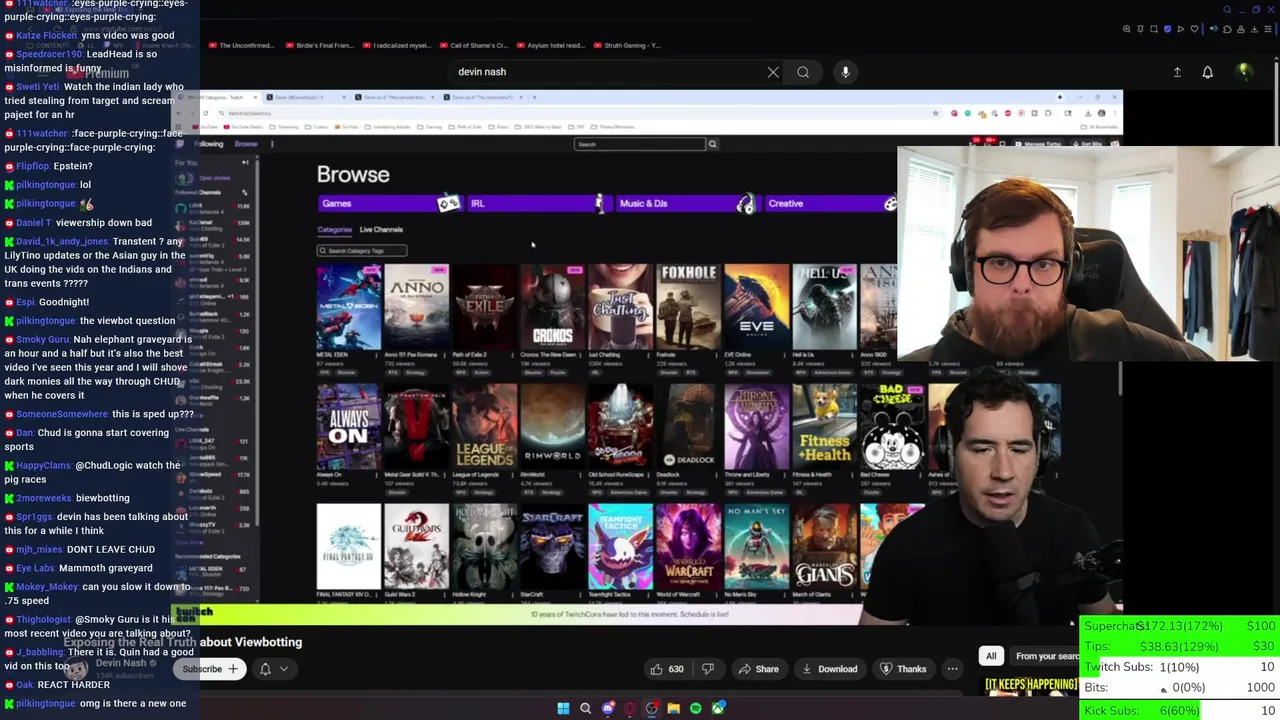The height and width of the screenshot is (720, 1280).
Task: Select the 'All' filter chip
Action: tap(991, 656)
